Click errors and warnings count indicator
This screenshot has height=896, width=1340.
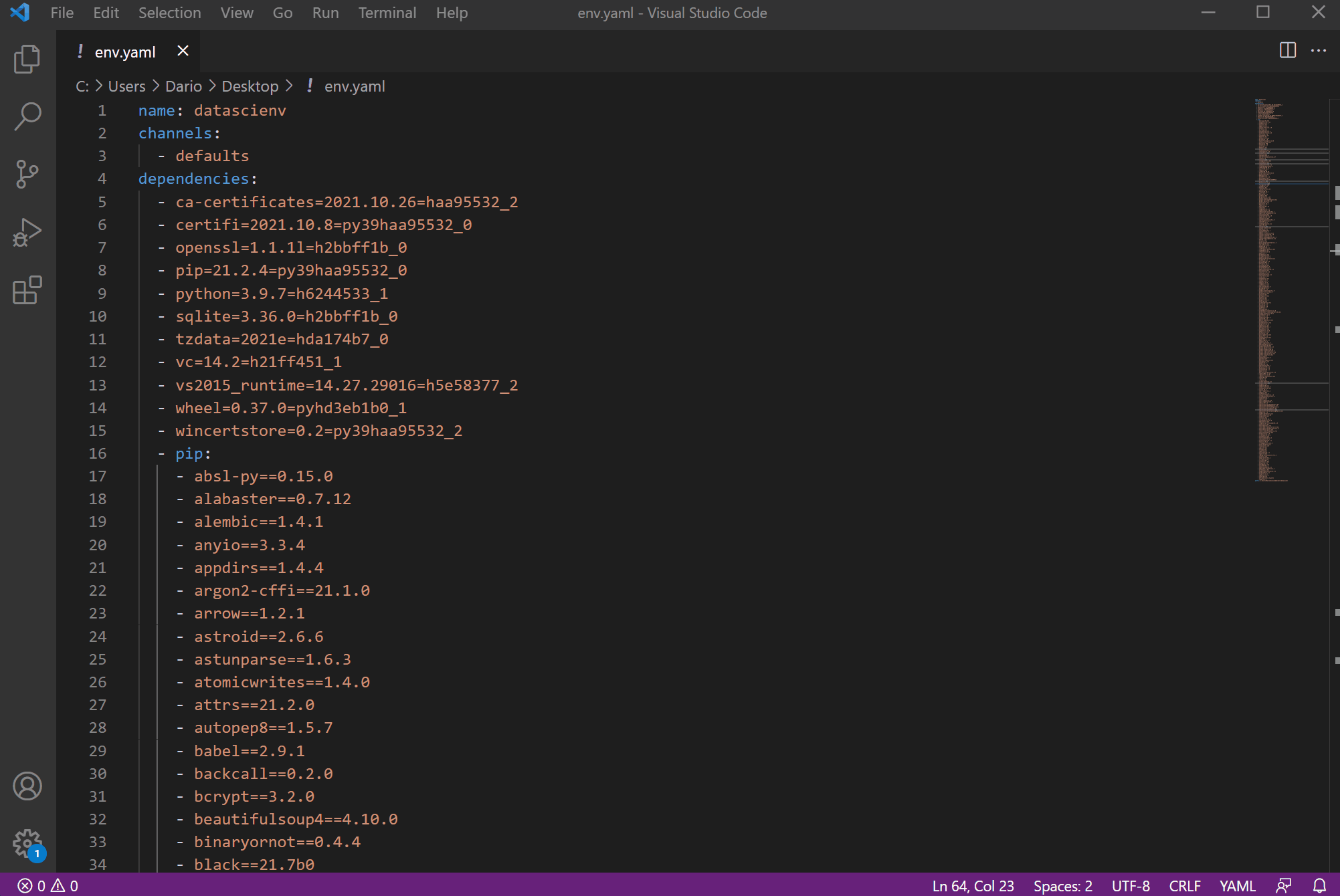(x=47, y=885)
